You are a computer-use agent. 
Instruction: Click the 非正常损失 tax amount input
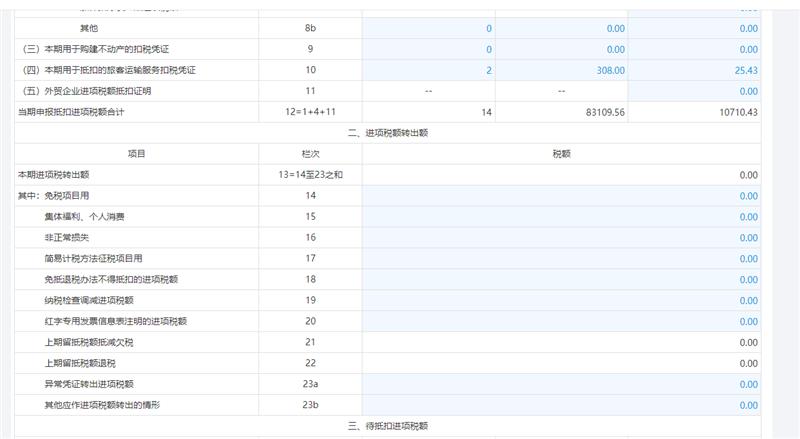(x=560, y=238)
